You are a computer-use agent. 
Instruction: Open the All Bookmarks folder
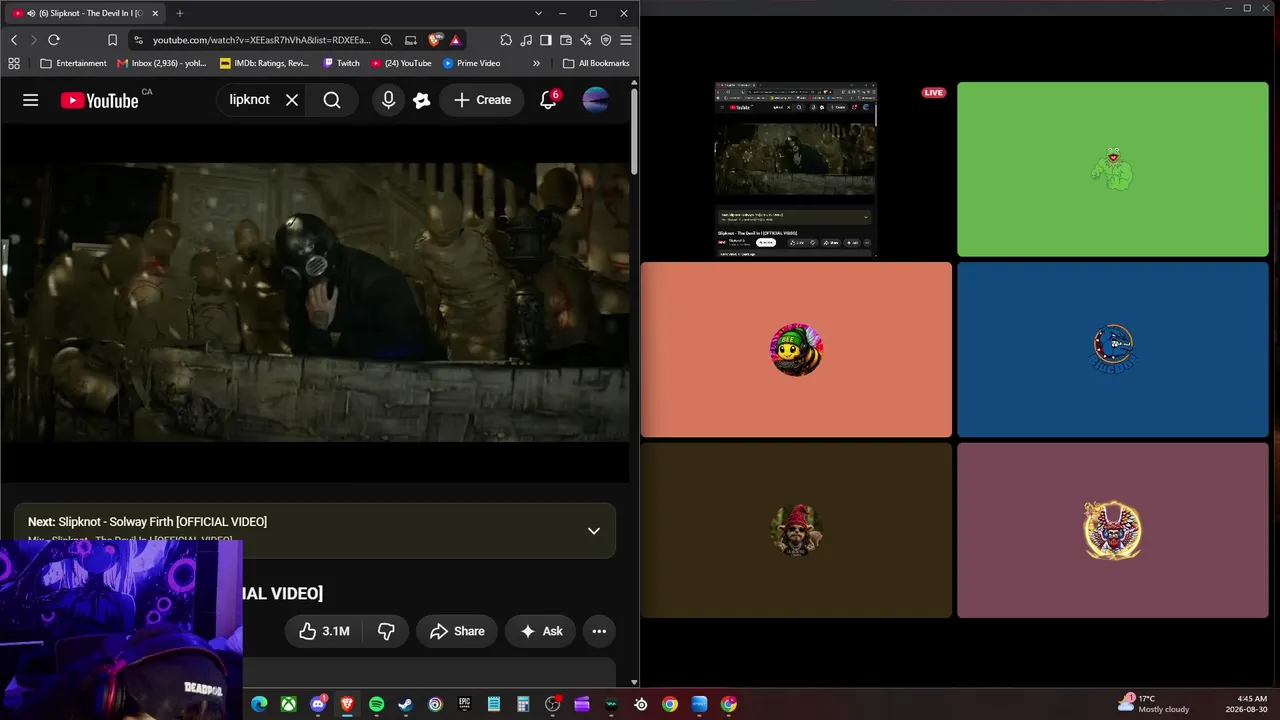point(596,63)
